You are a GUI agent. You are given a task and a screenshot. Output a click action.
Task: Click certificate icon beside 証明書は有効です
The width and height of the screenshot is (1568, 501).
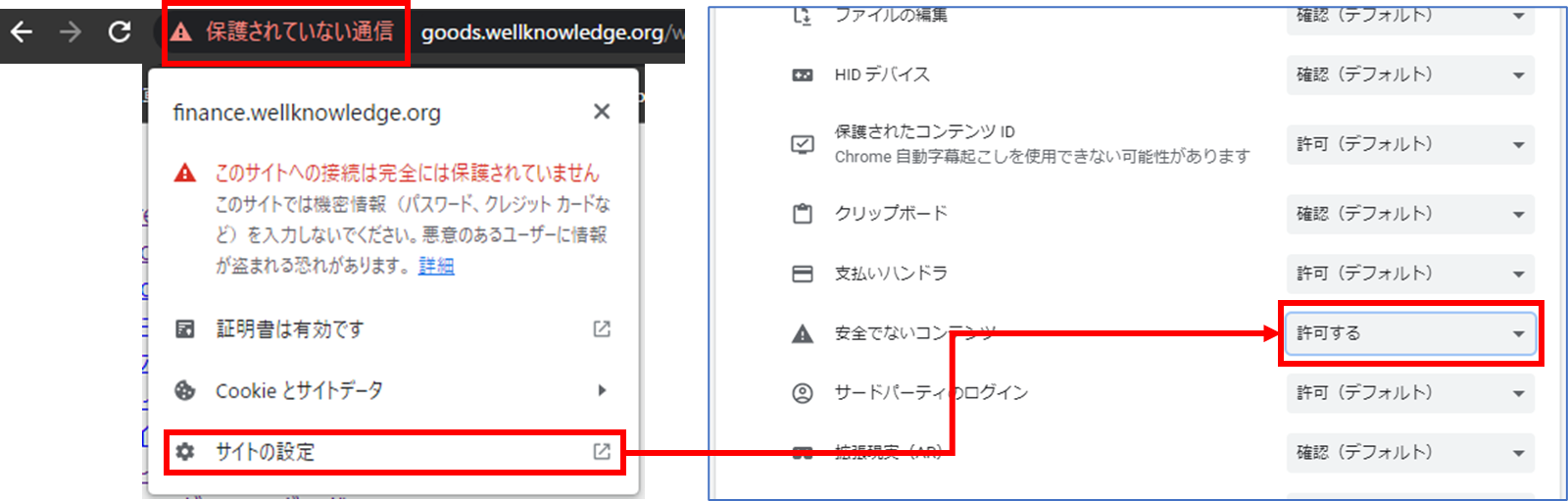(x=185, y=329)
